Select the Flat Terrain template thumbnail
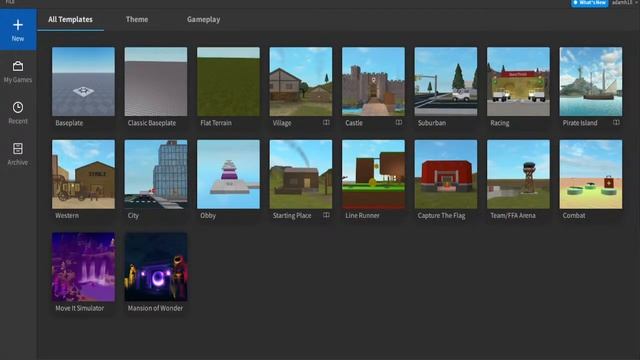The image size is (640, 360). click(228, 82)
